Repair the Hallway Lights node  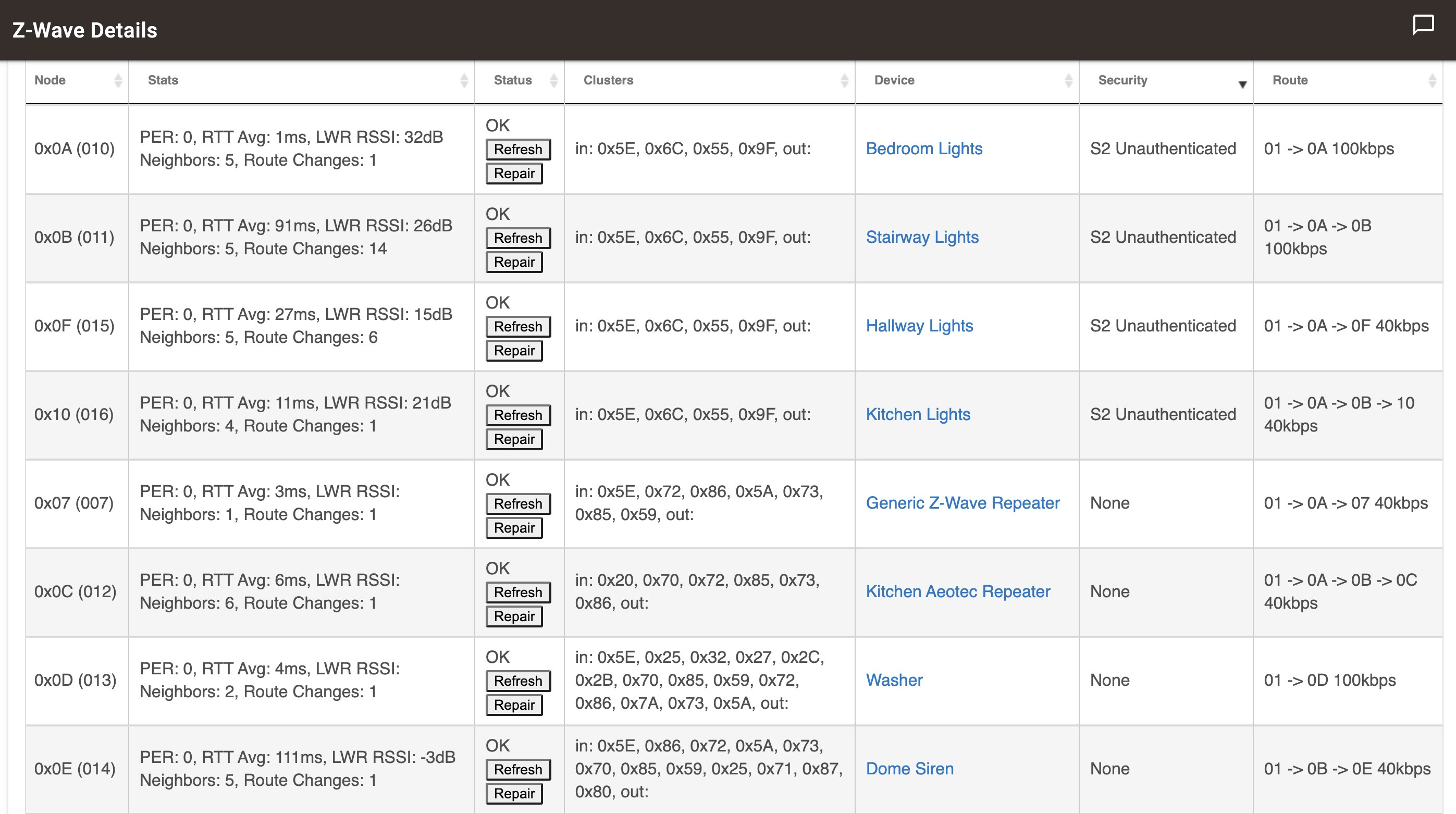(x=514, y=351)
